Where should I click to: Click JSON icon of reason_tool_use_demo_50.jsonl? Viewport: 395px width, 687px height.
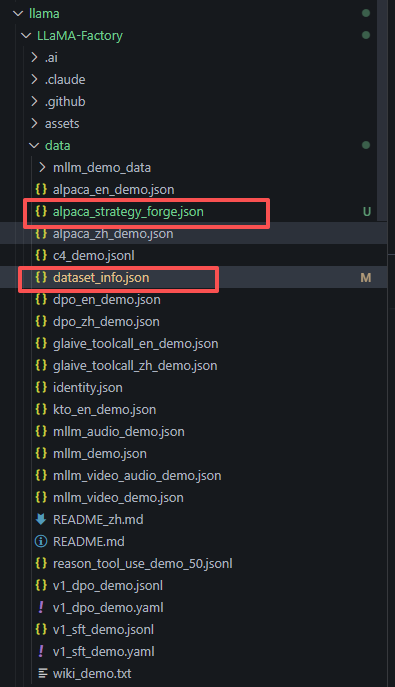point(41,563)
